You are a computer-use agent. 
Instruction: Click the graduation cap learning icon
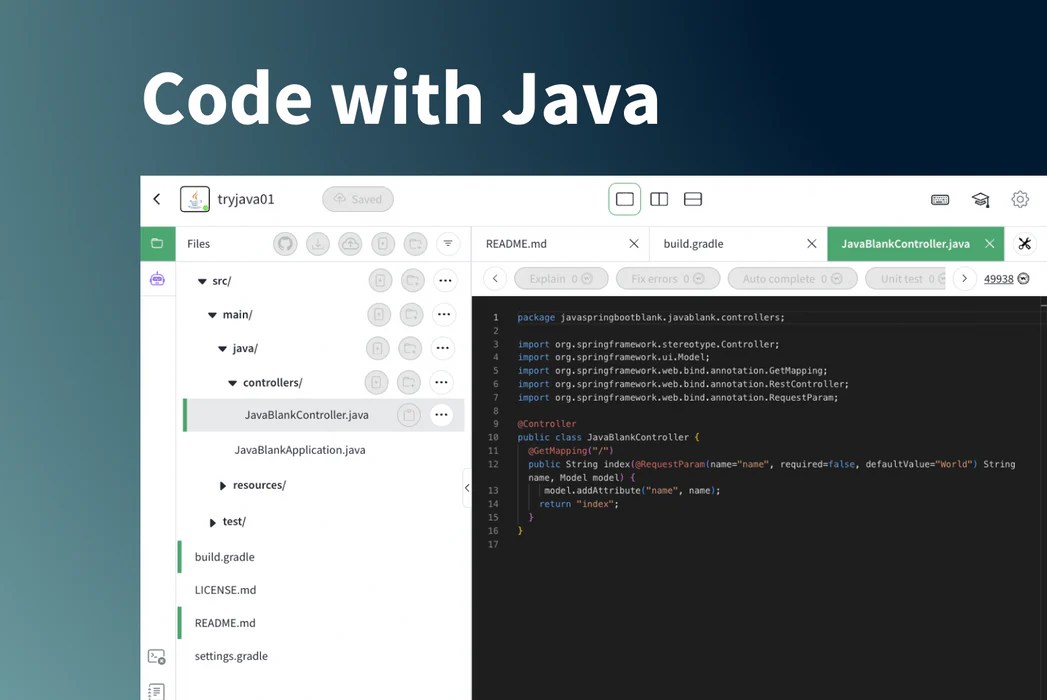point(981,199)
